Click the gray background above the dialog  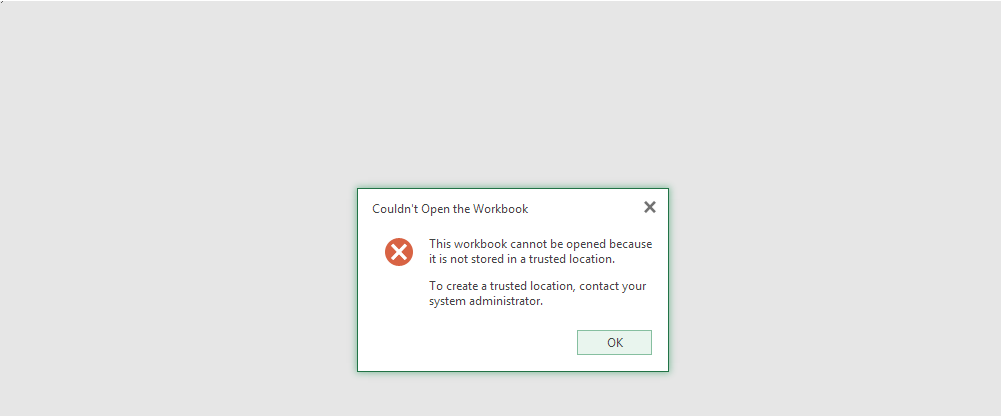pyautogui.click(x=500, y=96)
